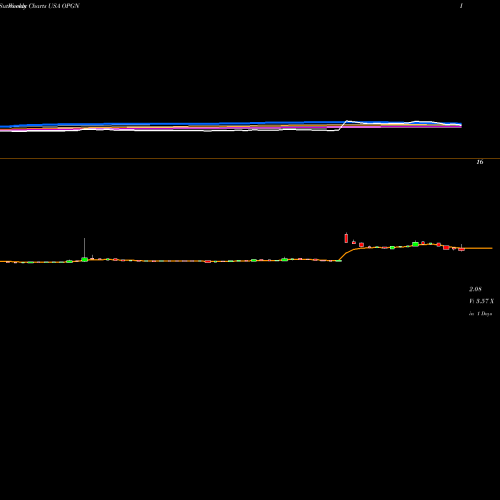
Task: Click the "2.08" price value label
Action: [x=475, y=289]
